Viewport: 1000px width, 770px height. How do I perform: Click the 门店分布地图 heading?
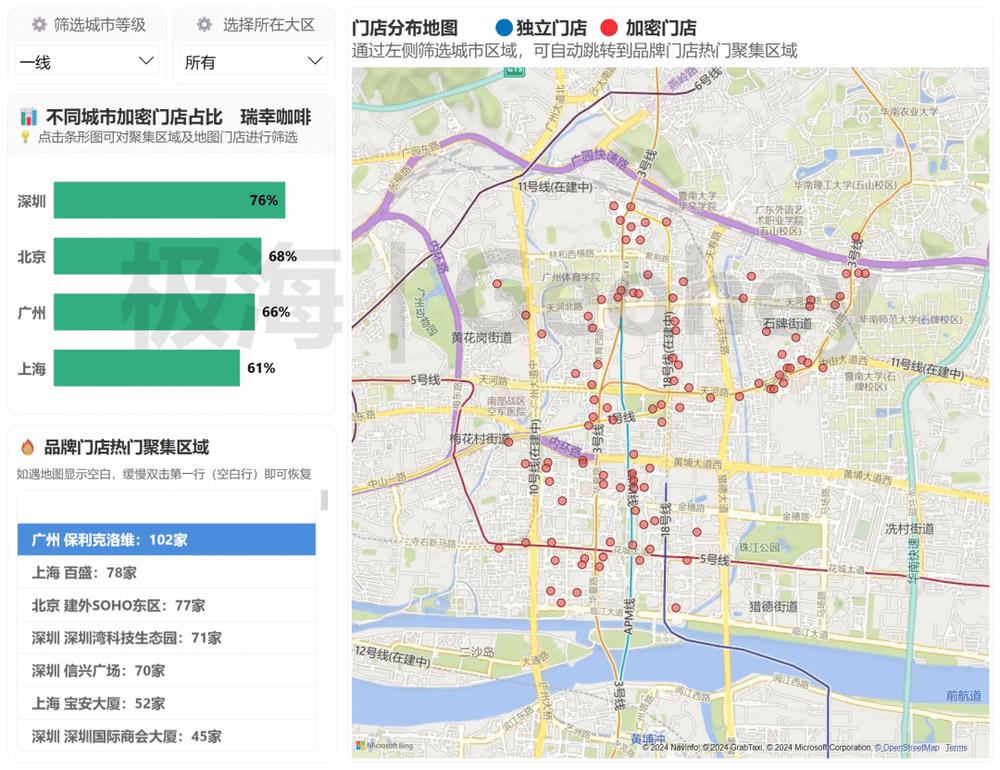405,27
